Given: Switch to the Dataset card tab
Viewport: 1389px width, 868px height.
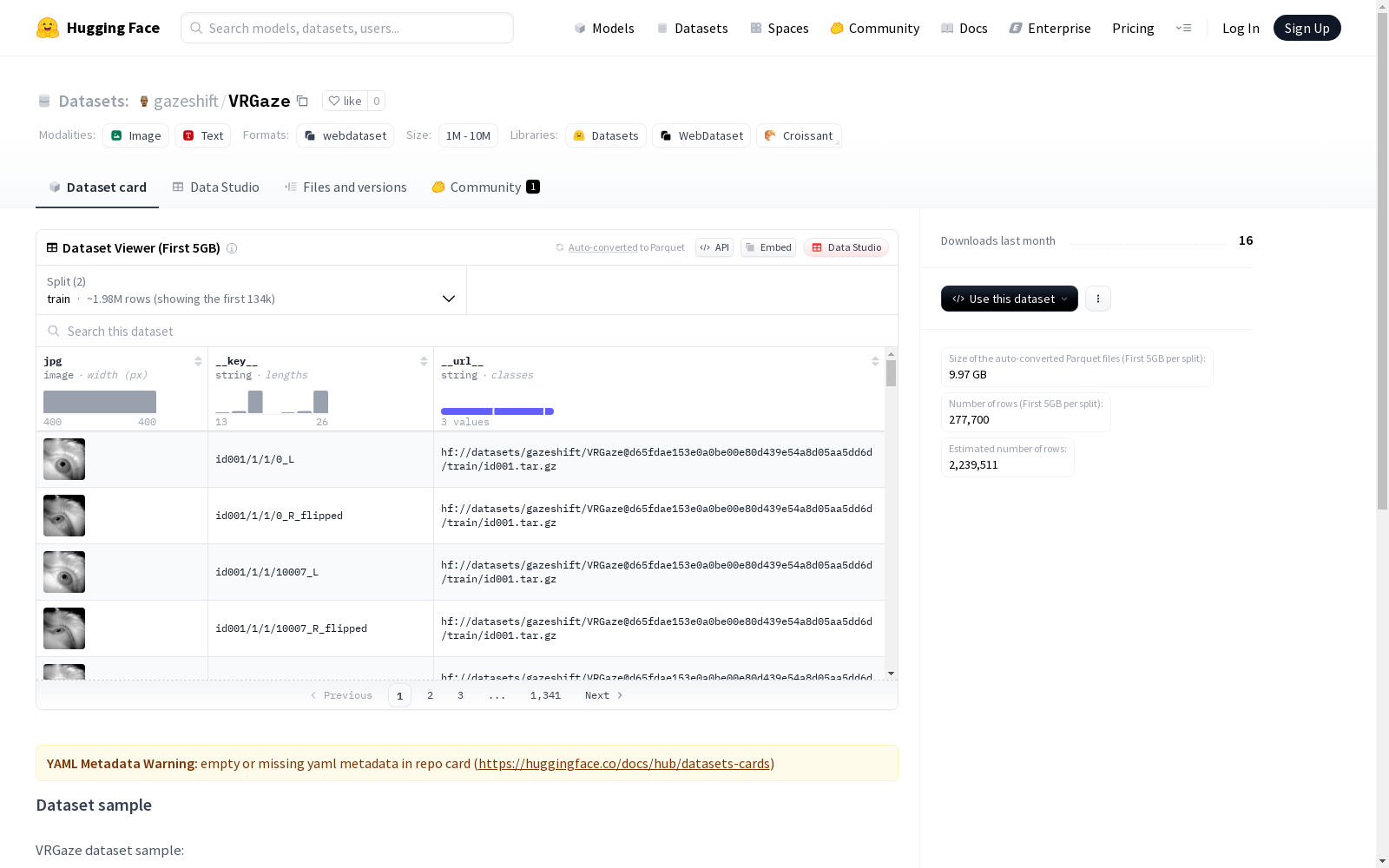Looking at the screenshot, I should tap(97, 187).
